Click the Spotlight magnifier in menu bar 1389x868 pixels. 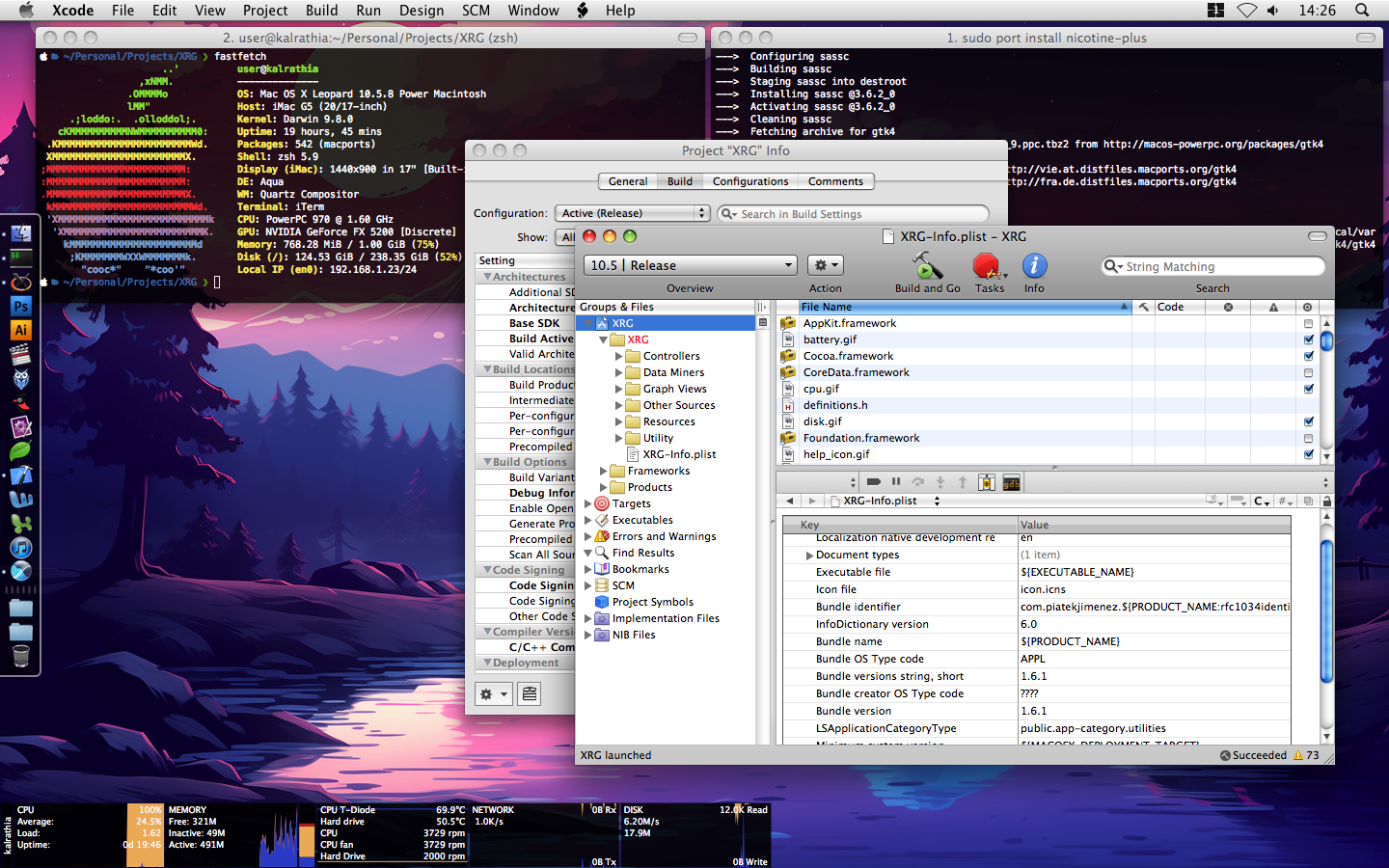[1362, 11]
